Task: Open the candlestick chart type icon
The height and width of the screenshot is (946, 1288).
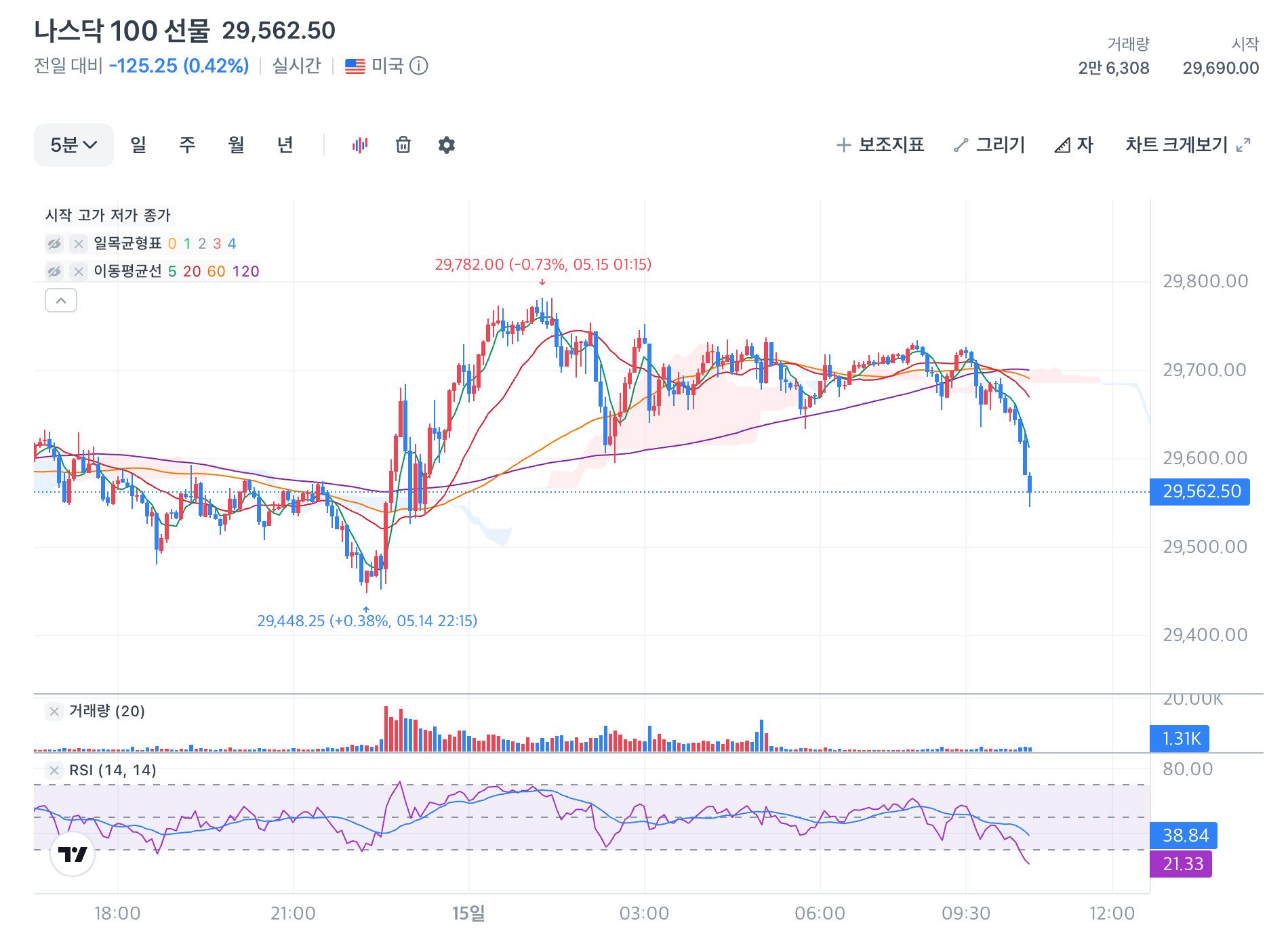Action: [360, 145]
